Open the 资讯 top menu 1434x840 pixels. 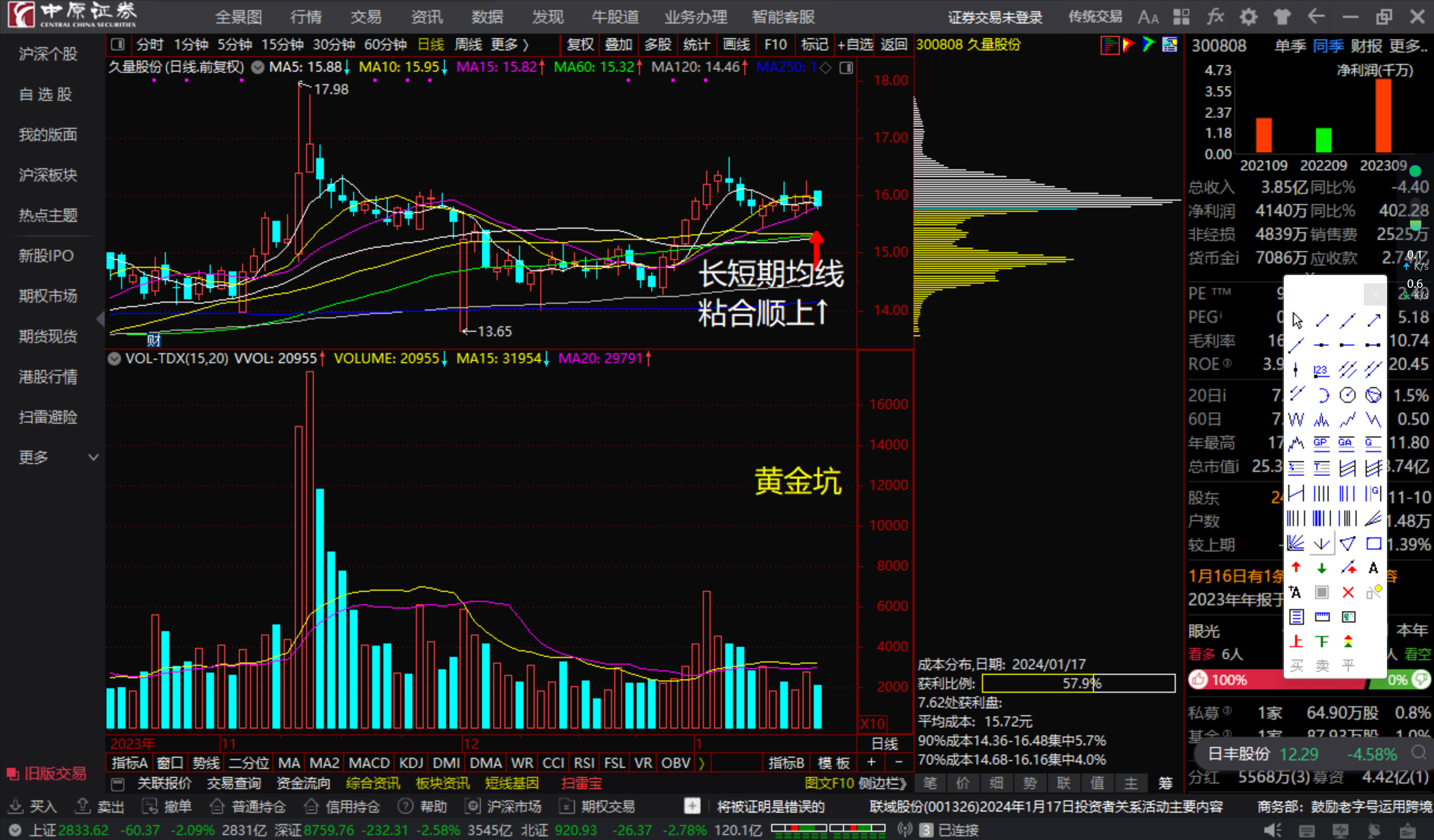(426, 16)
